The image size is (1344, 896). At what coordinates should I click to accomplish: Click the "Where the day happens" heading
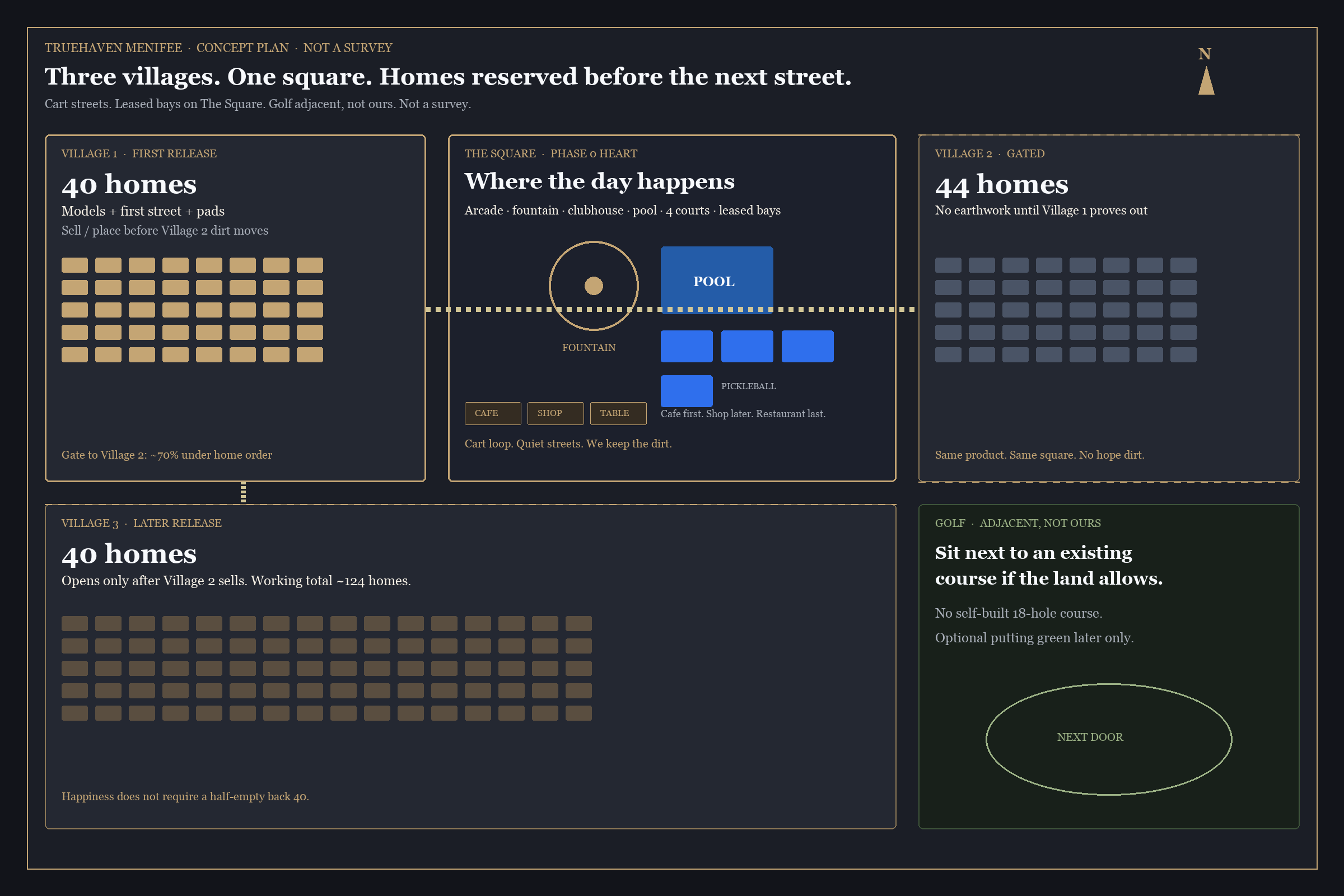(599, 181)
